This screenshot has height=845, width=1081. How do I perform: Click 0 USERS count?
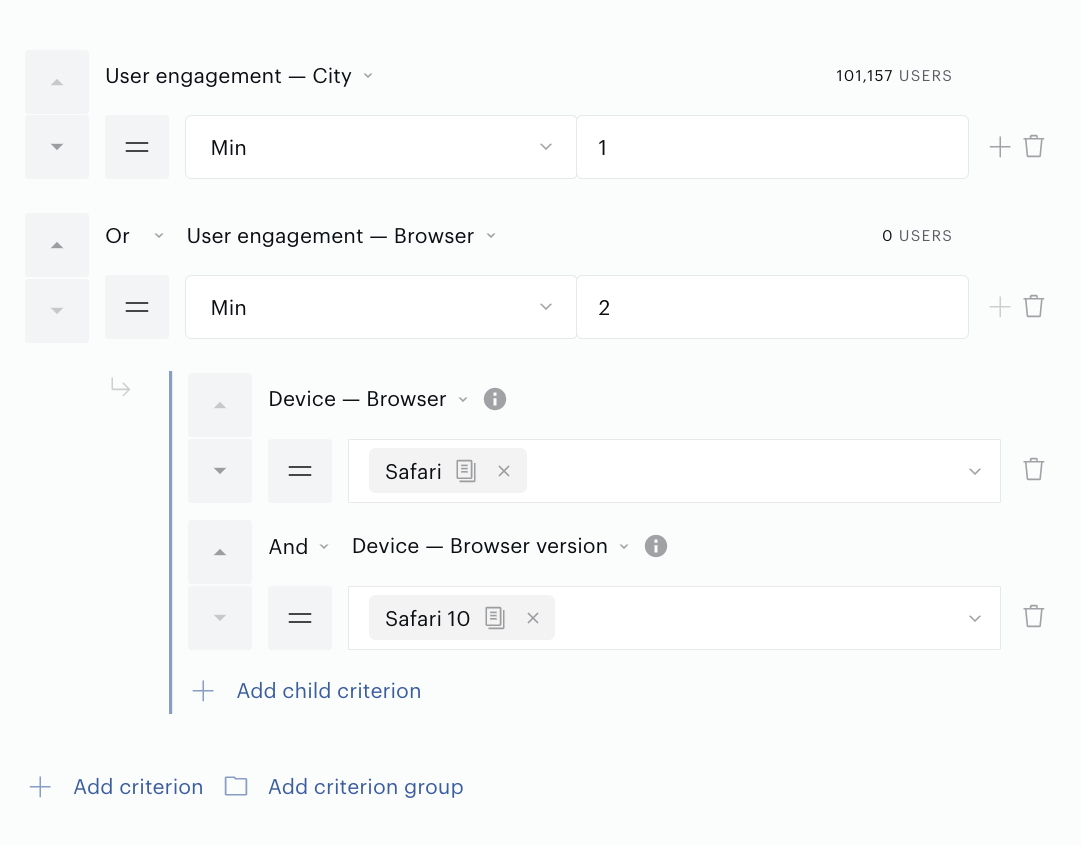(x=916, y=236)
